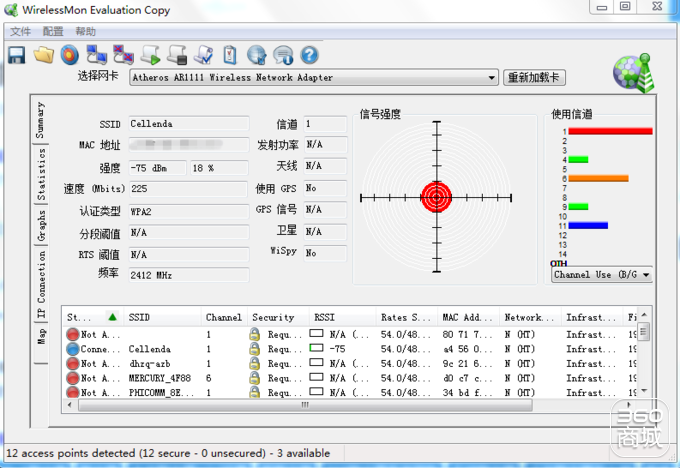Sort by the Network Type column header

[x=530, y=317]
